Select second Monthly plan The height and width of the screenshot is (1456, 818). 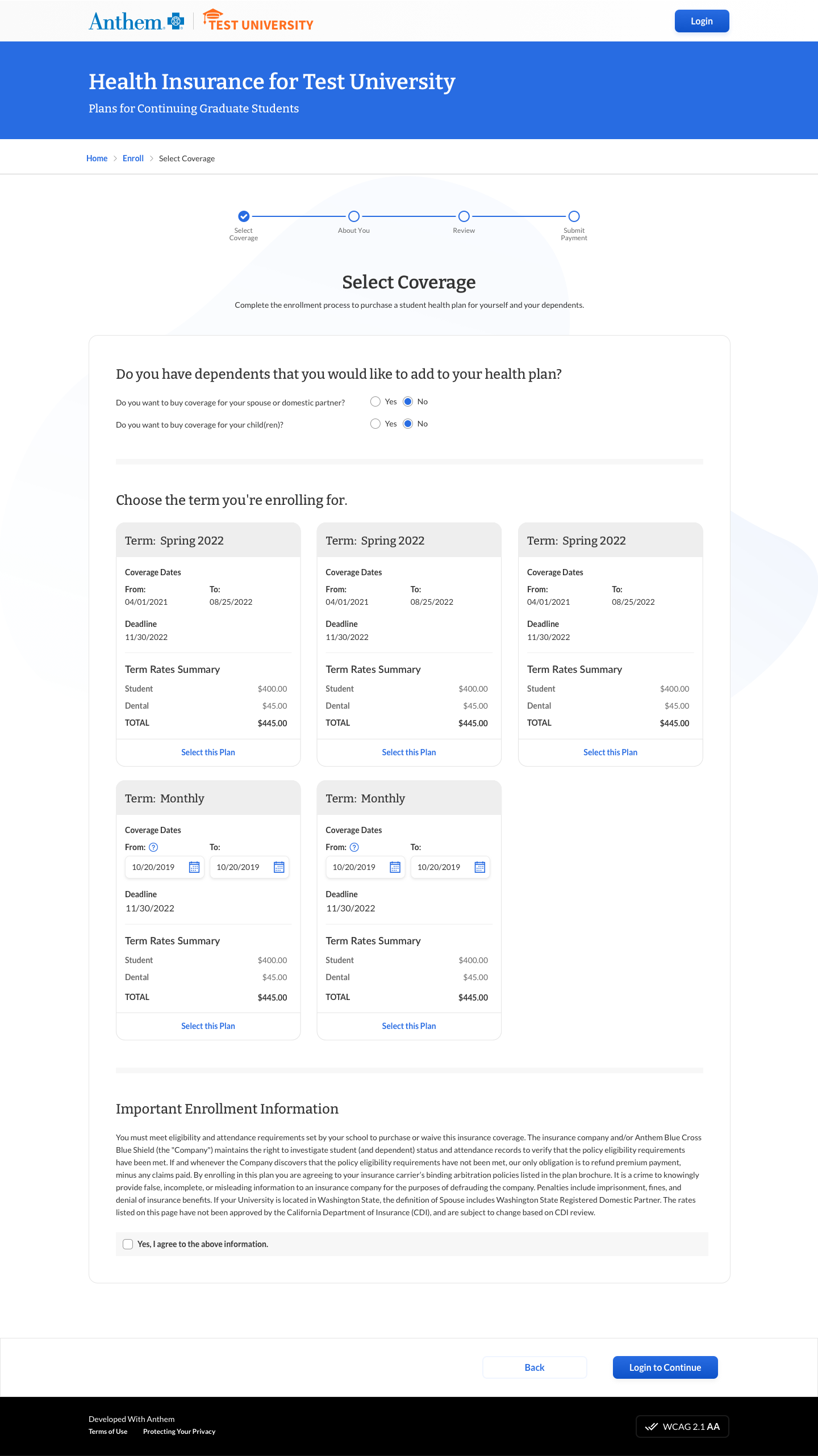409,1026
